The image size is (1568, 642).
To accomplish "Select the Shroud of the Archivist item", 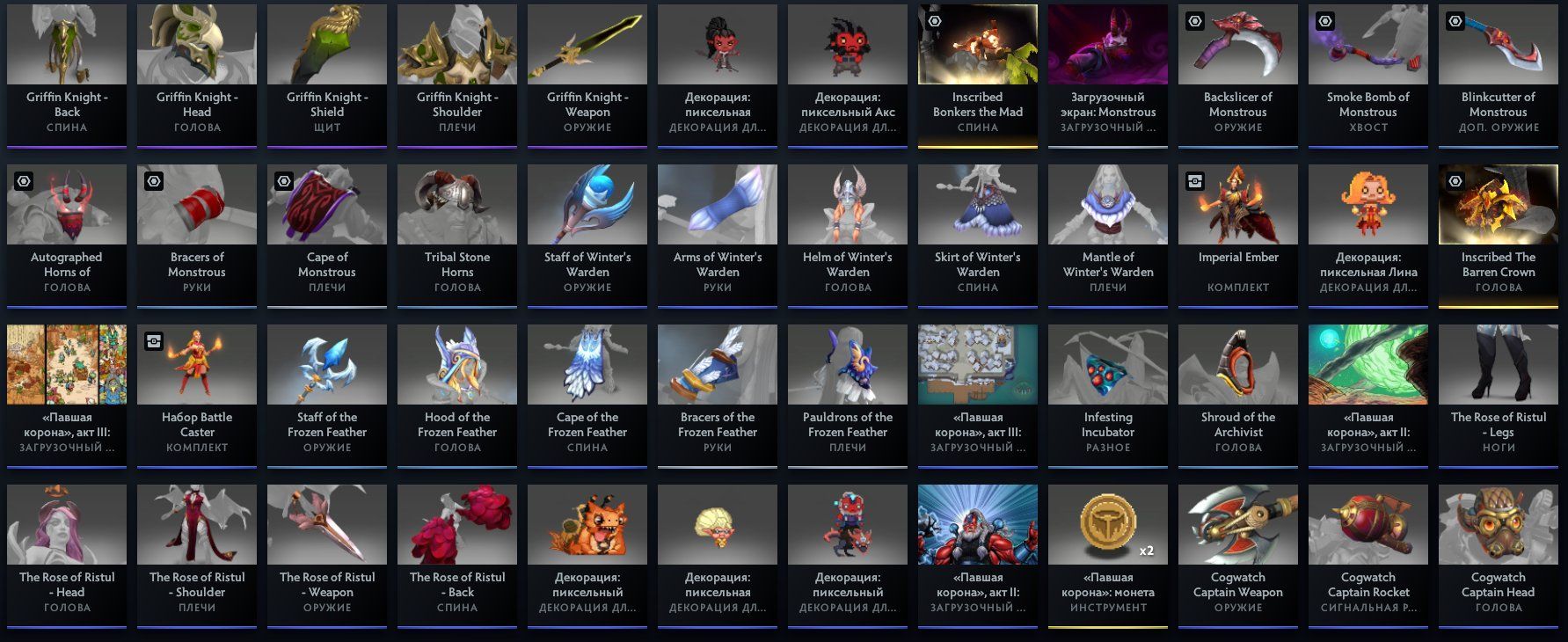I will [1238, 396].
